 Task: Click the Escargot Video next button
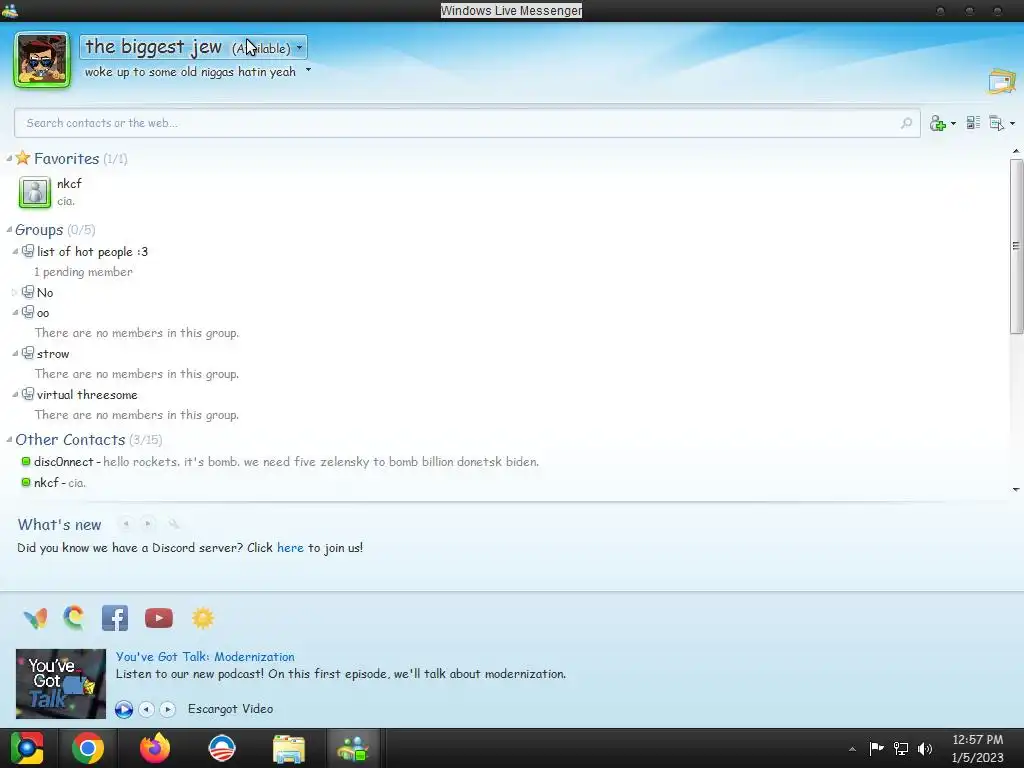[168, 709]
